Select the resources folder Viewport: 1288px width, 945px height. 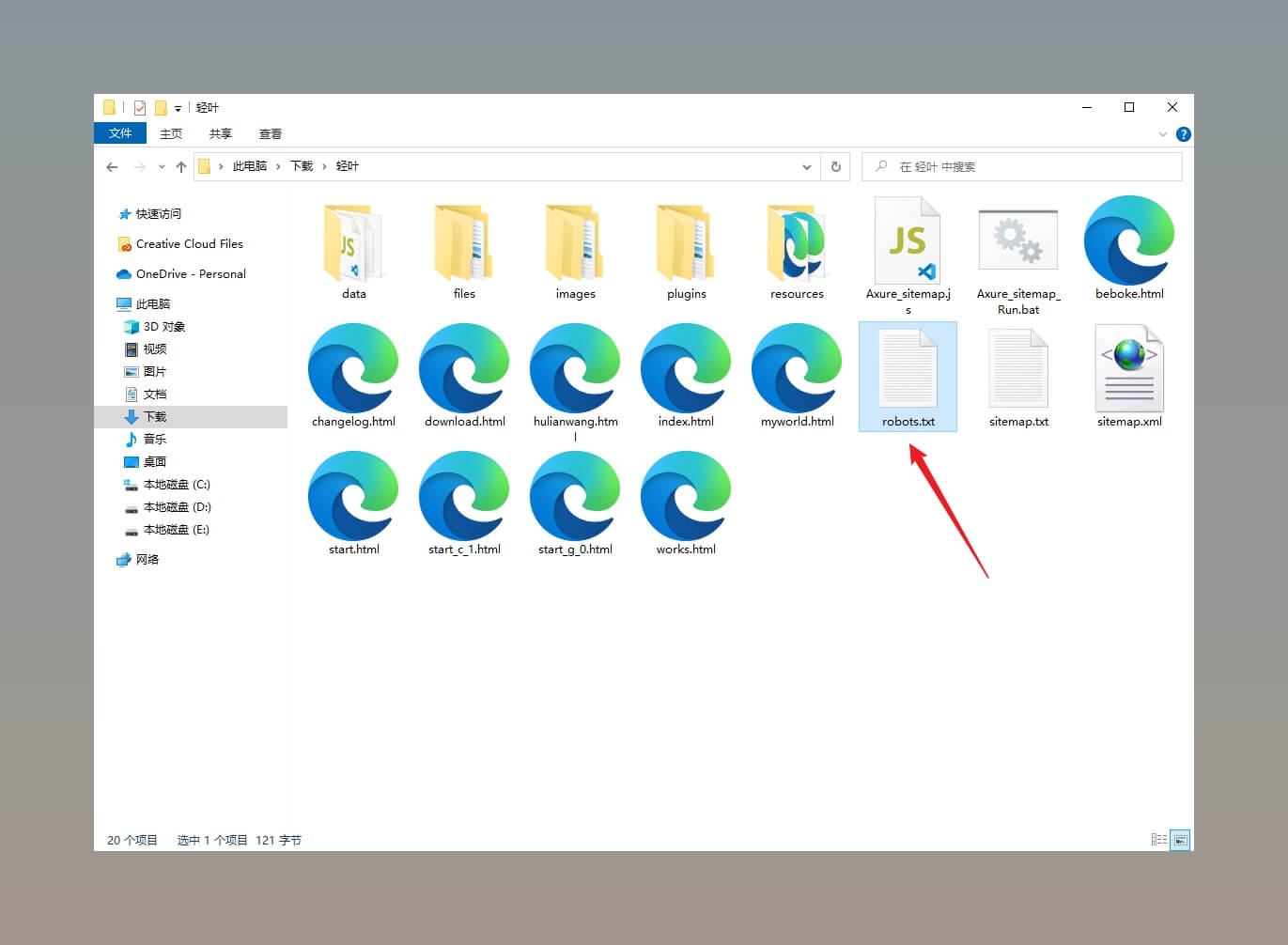[797, 250]
